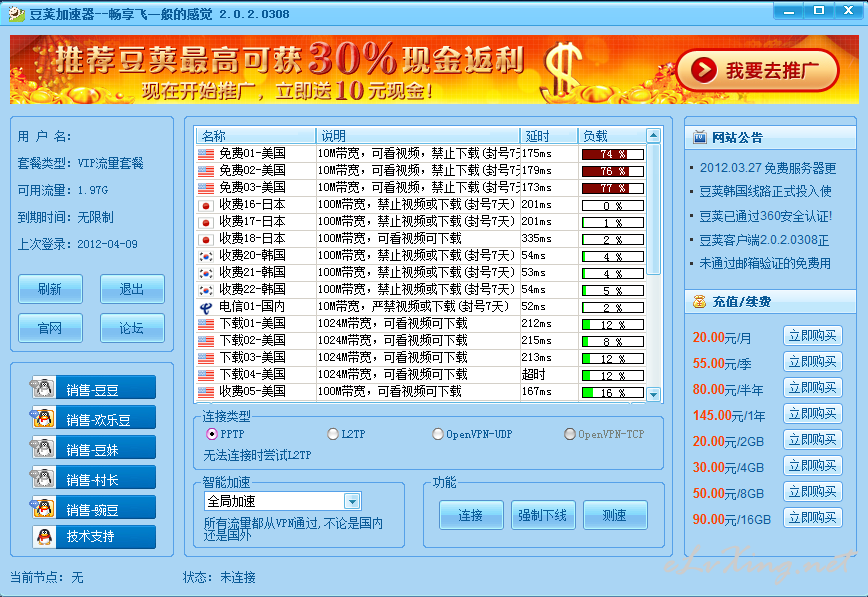Click the US flag of 免费02-美国

tap(206, 171)
